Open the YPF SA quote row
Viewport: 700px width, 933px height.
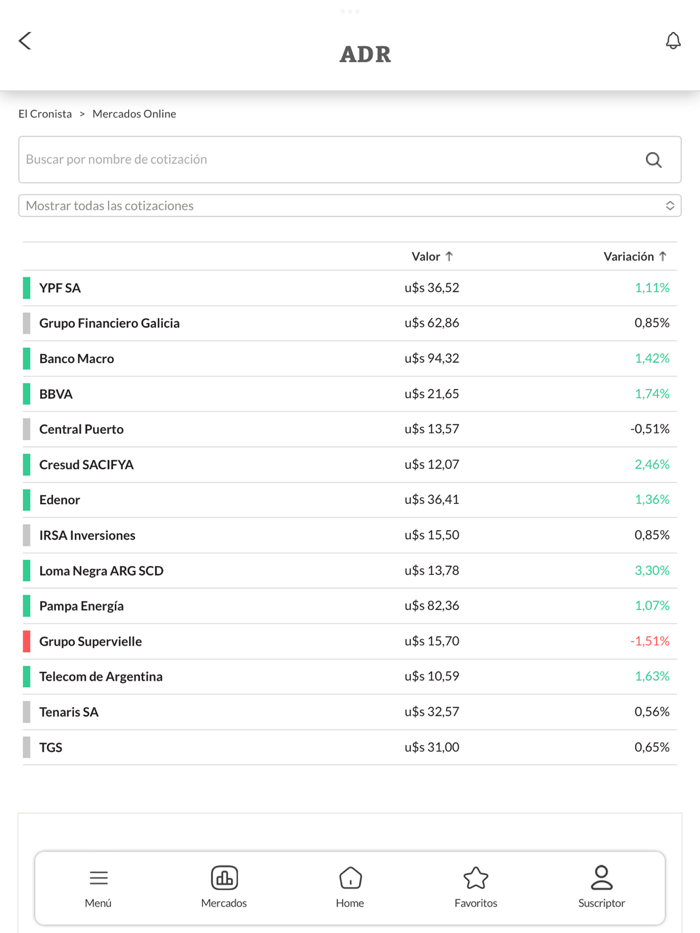[x=60, y=288]
